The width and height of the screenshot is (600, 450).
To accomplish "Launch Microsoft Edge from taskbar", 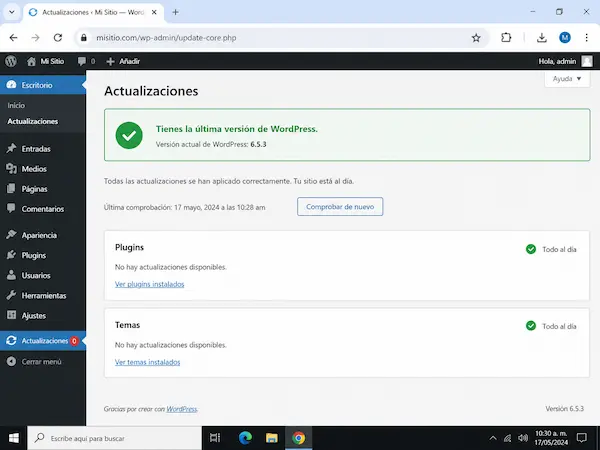I will 245,438.
